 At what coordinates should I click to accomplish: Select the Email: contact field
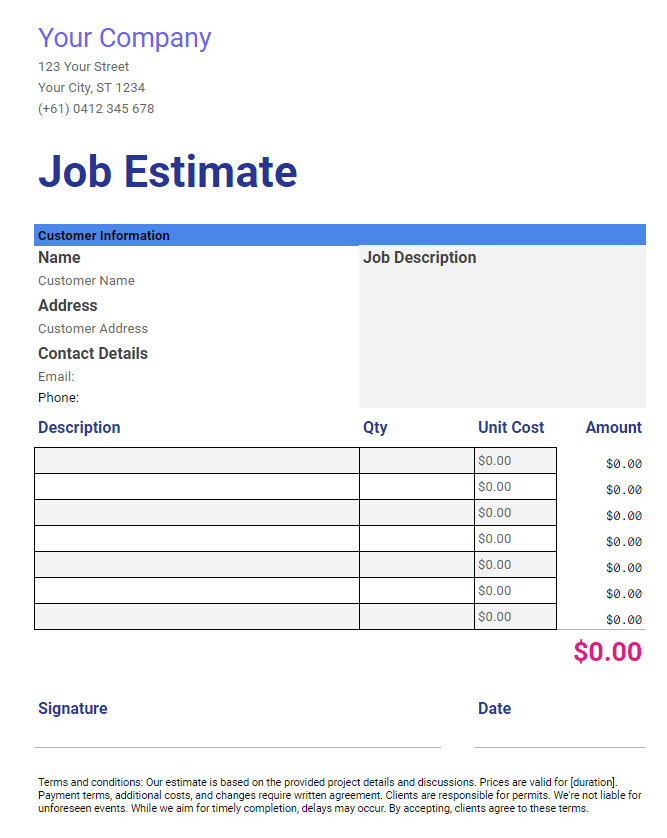[x=56, y=377]
